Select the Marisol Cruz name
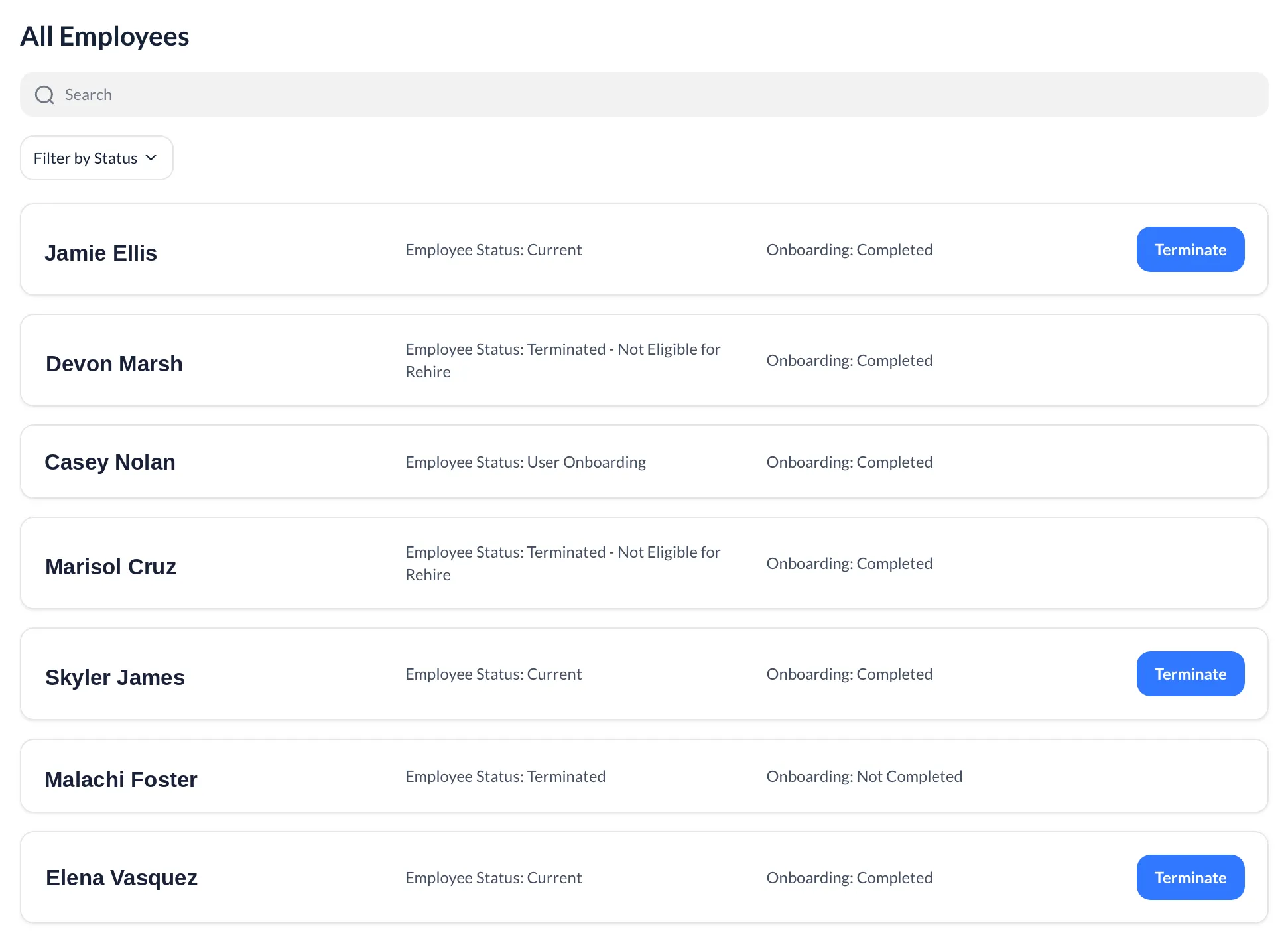 point(111,567)
